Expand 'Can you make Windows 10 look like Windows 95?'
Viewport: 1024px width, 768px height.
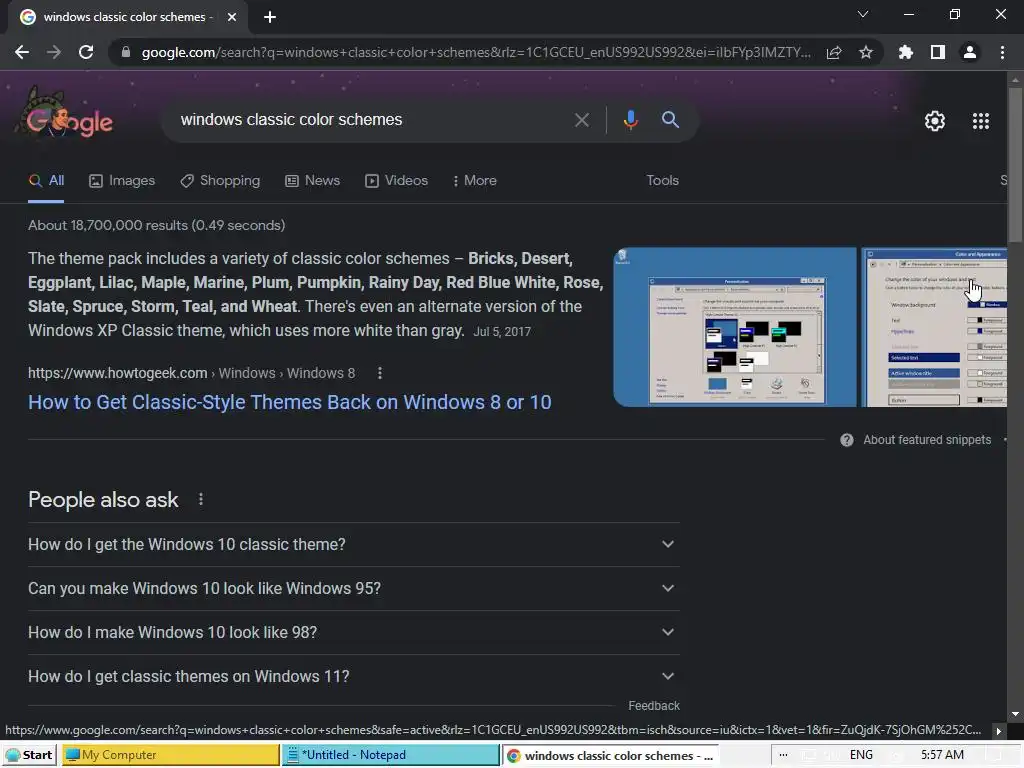(353, 588)
